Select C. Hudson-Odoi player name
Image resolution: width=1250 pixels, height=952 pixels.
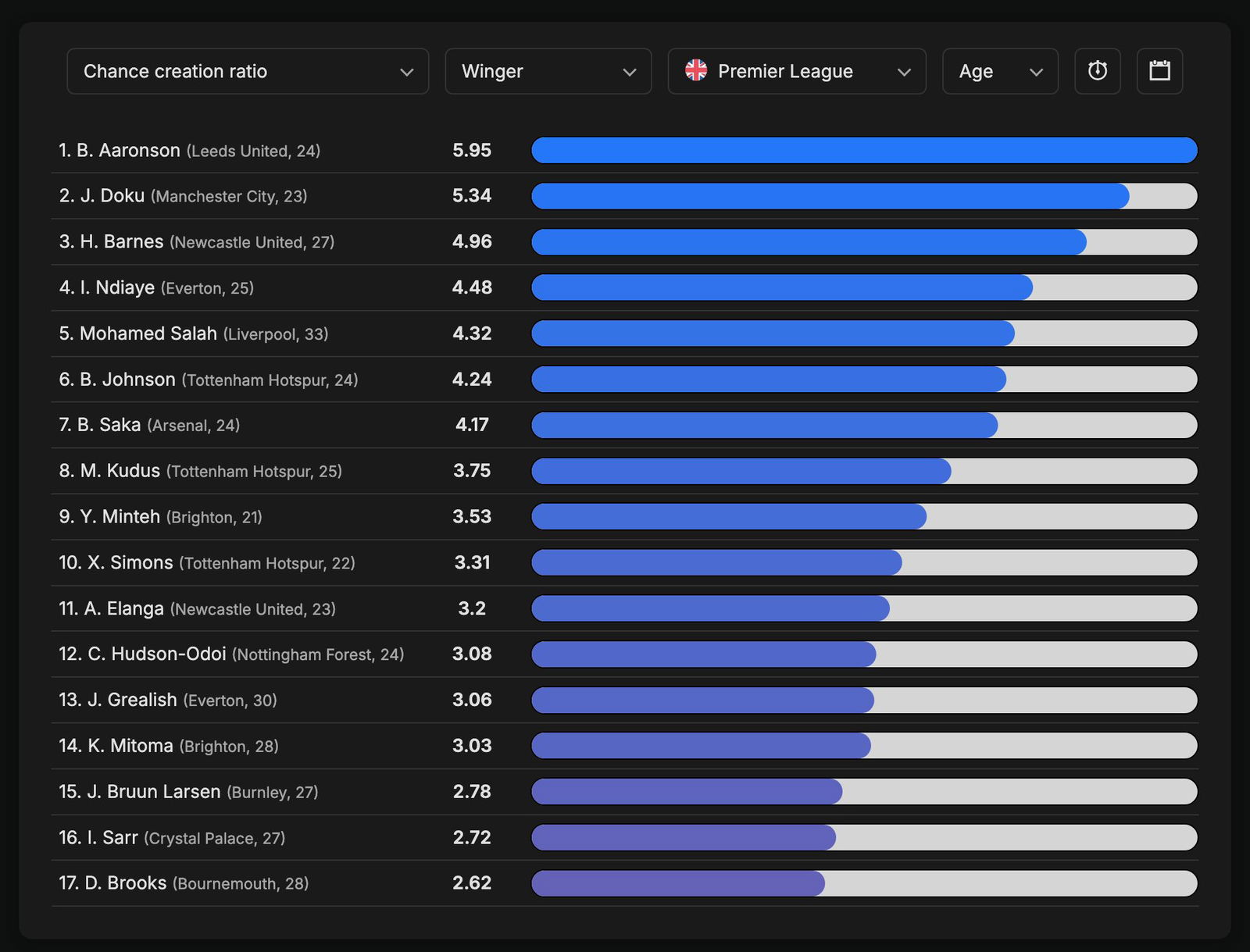(156, 654)
